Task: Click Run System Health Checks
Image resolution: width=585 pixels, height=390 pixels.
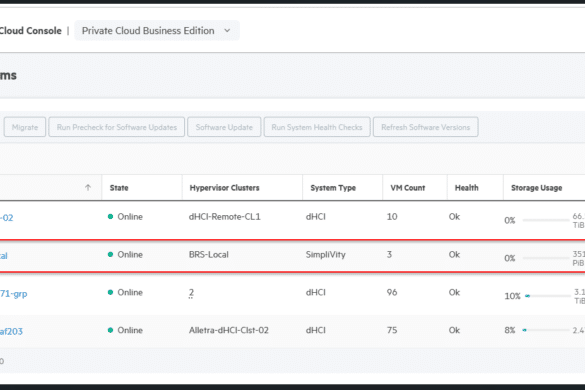Action: 317,127
